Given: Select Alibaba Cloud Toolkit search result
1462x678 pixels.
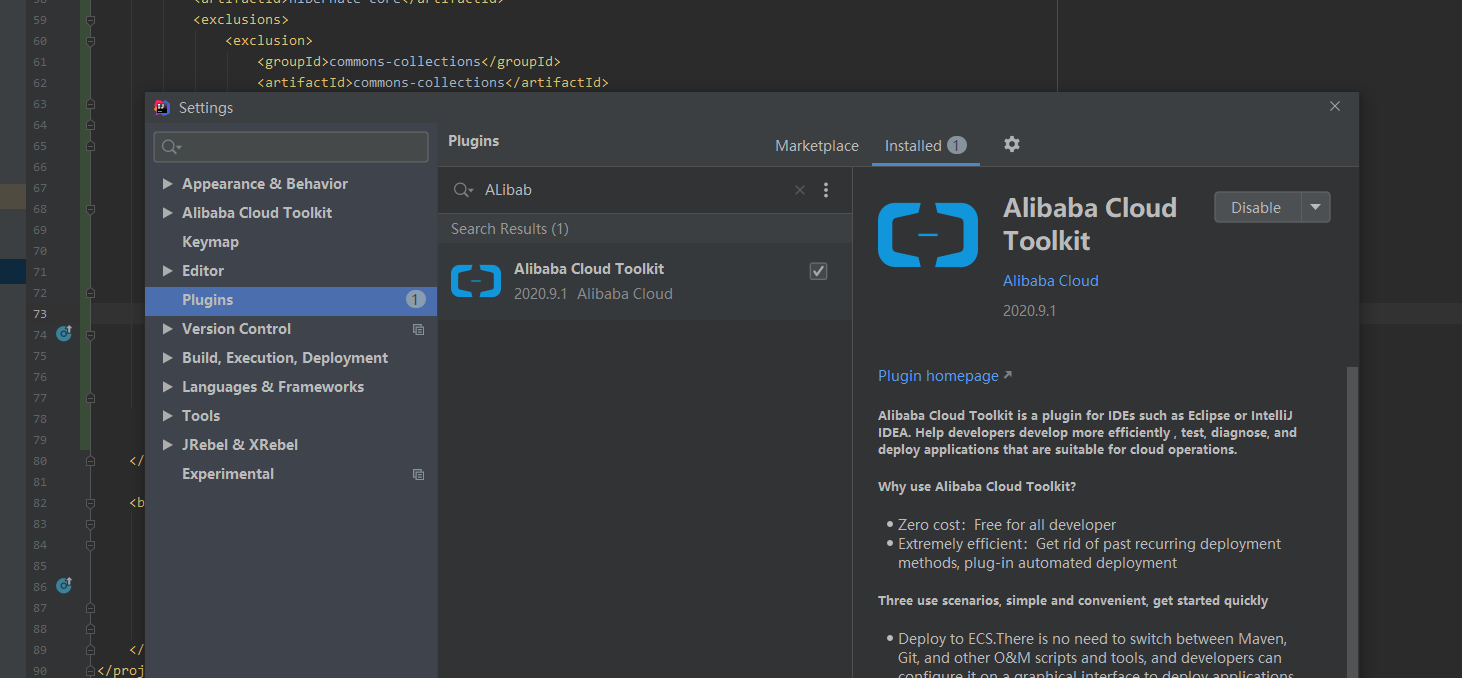Looking at the screenshot, I should (x=645, y=281).
